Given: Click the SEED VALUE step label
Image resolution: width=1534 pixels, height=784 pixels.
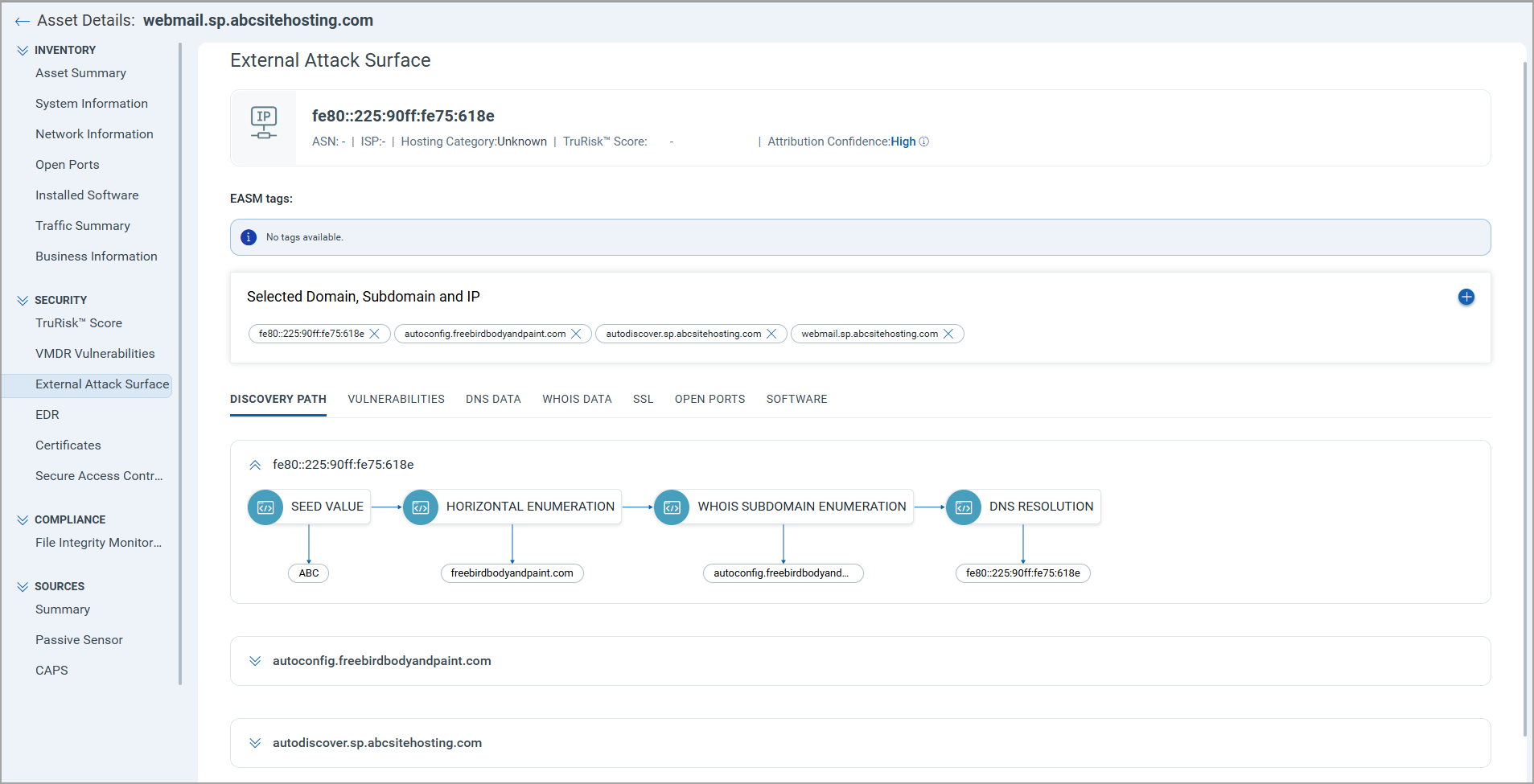Looking at the screenshot, I should coord(327,507).
